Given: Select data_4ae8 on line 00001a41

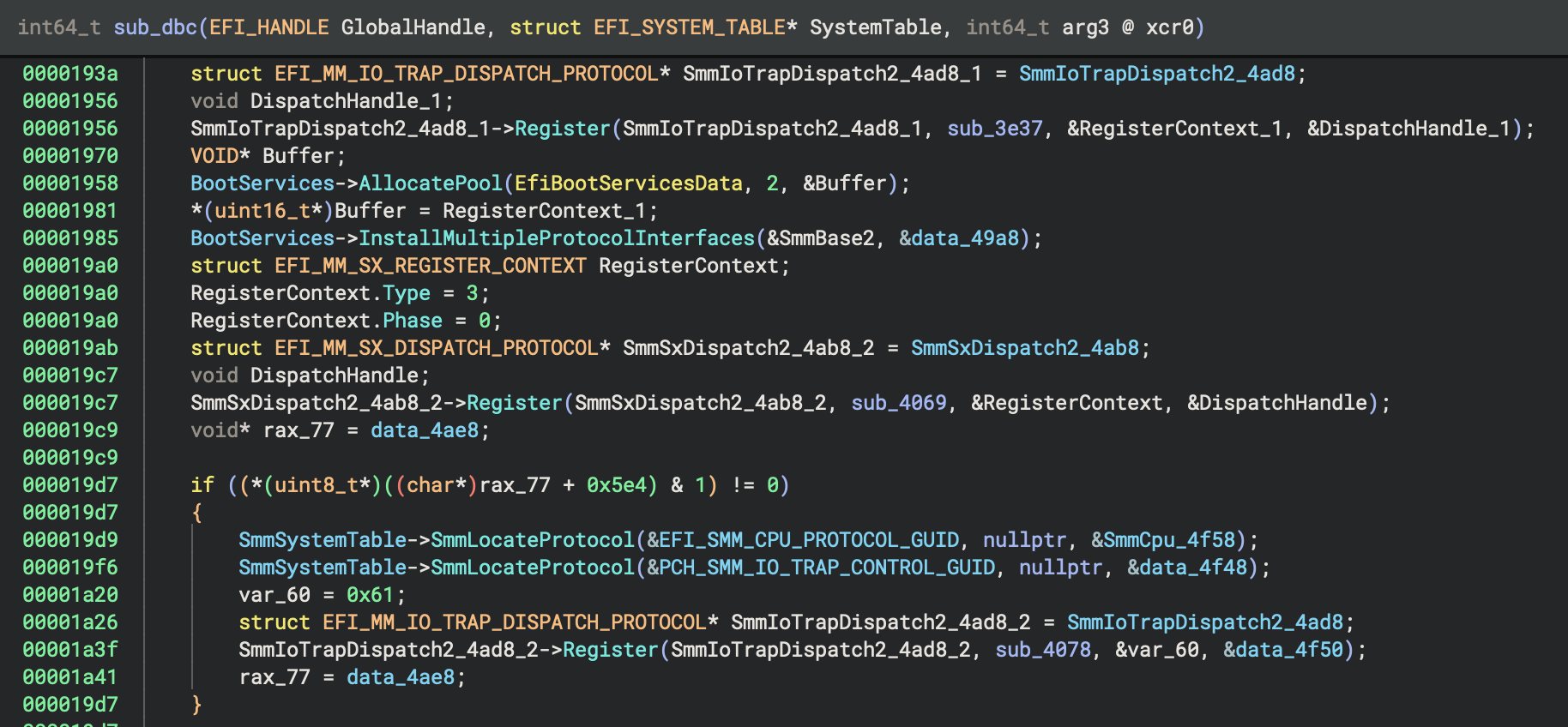Looking at the screenshot, I should (x=401, y=677).
